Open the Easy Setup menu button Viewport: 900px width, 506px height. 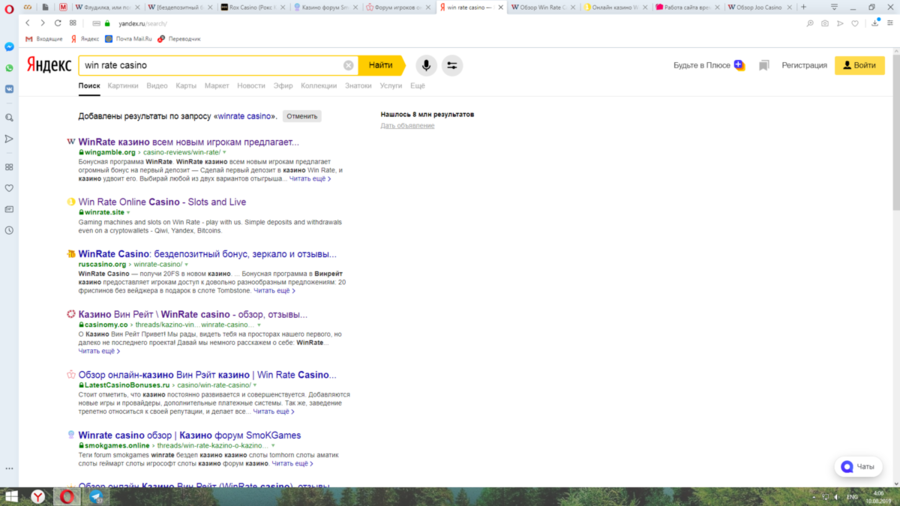[x=890, y=24]
